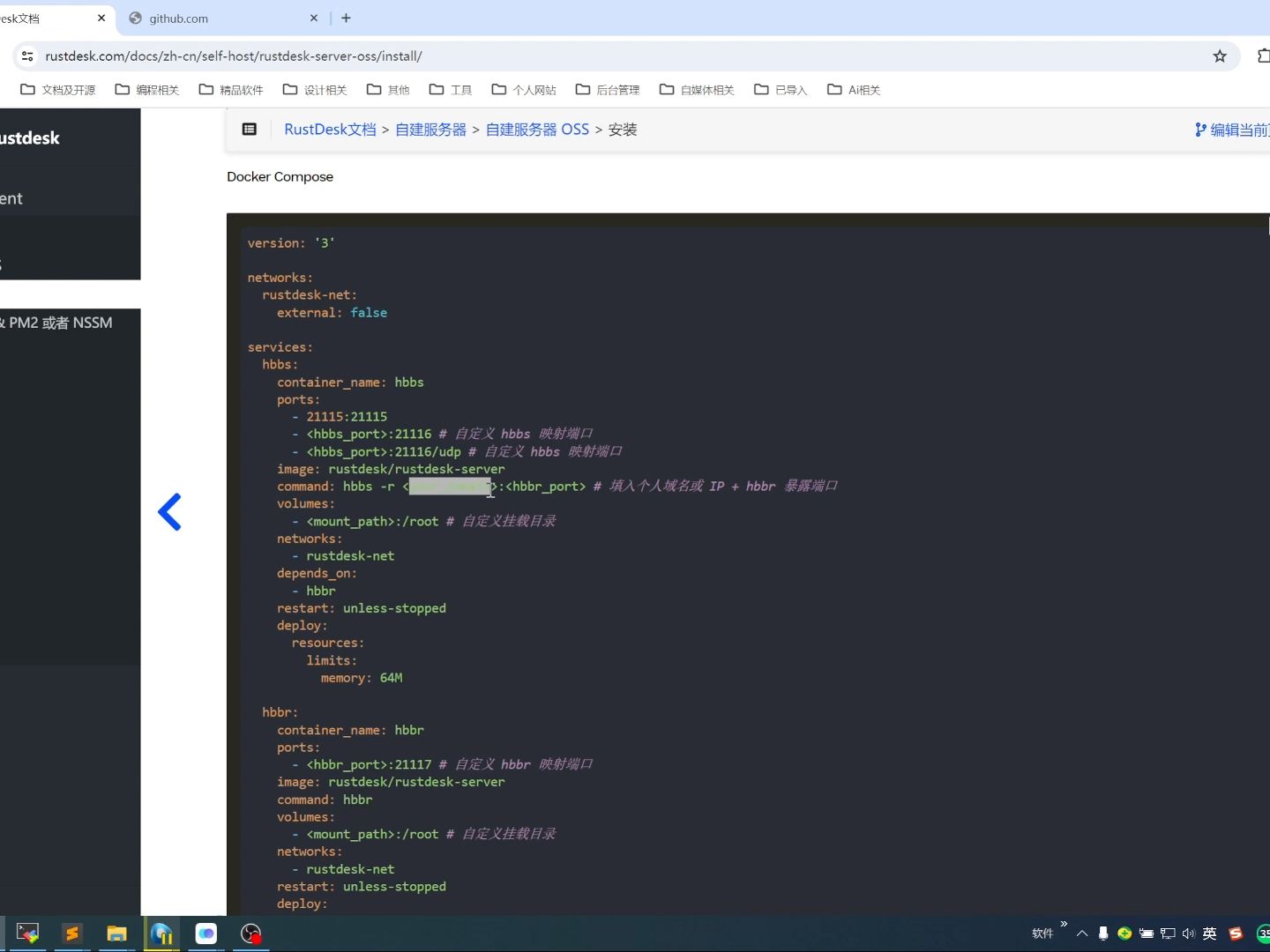Click the '21115:21115' port line
The height and width of the screenshot is (952, 1270).
click(x=347, y=416)
